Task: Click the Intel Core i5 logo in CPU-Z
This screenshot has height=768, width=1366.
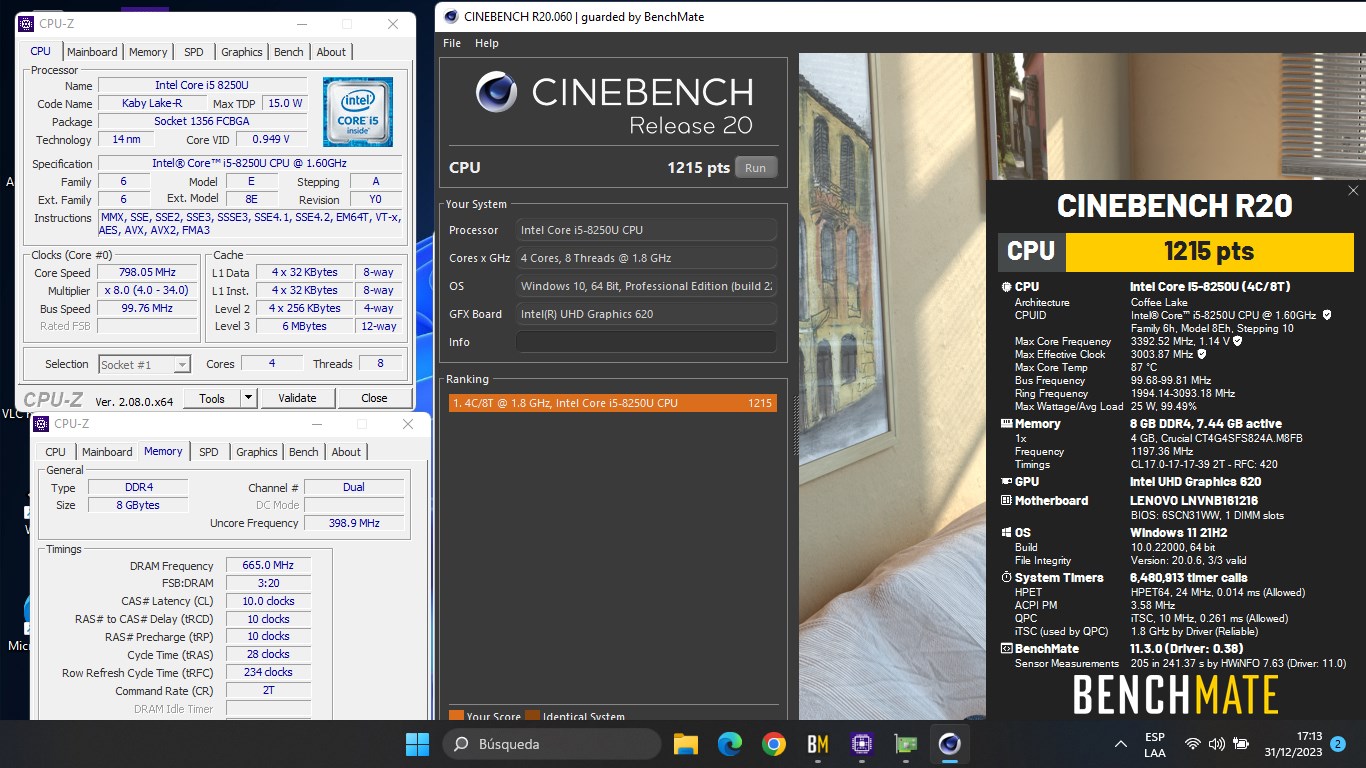Action: click(x=357, y=111)
